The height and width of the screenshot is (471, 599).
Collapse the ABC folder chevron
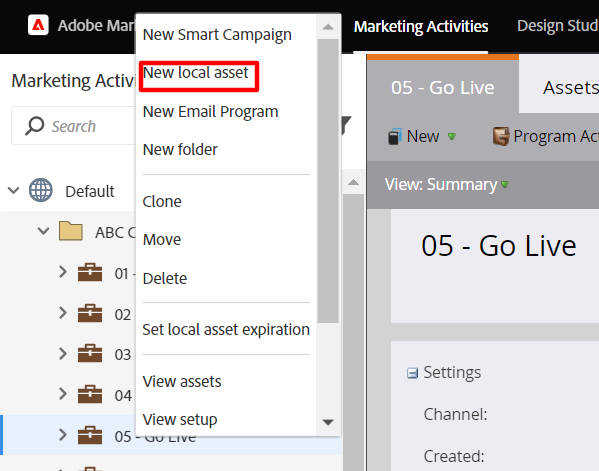pyautogui.click(x=44, y=231)
